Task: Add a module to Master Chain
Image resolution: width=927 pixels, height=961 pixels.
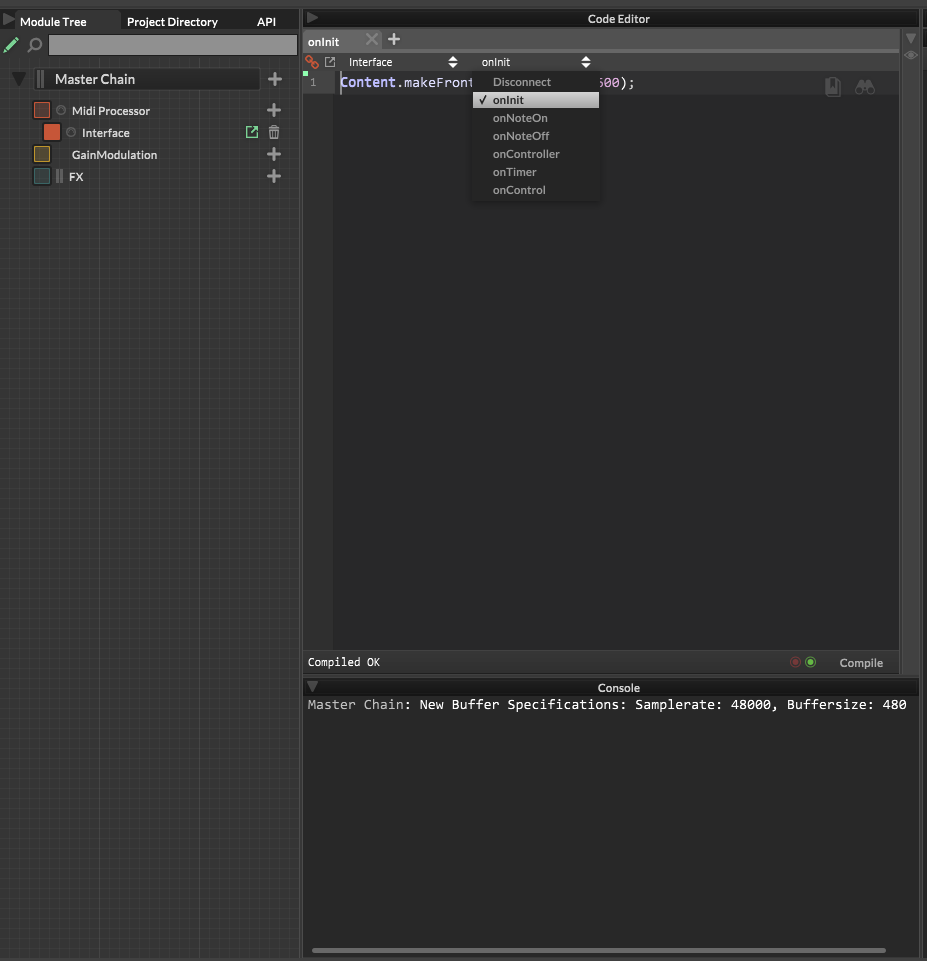Action: point(275,79)
